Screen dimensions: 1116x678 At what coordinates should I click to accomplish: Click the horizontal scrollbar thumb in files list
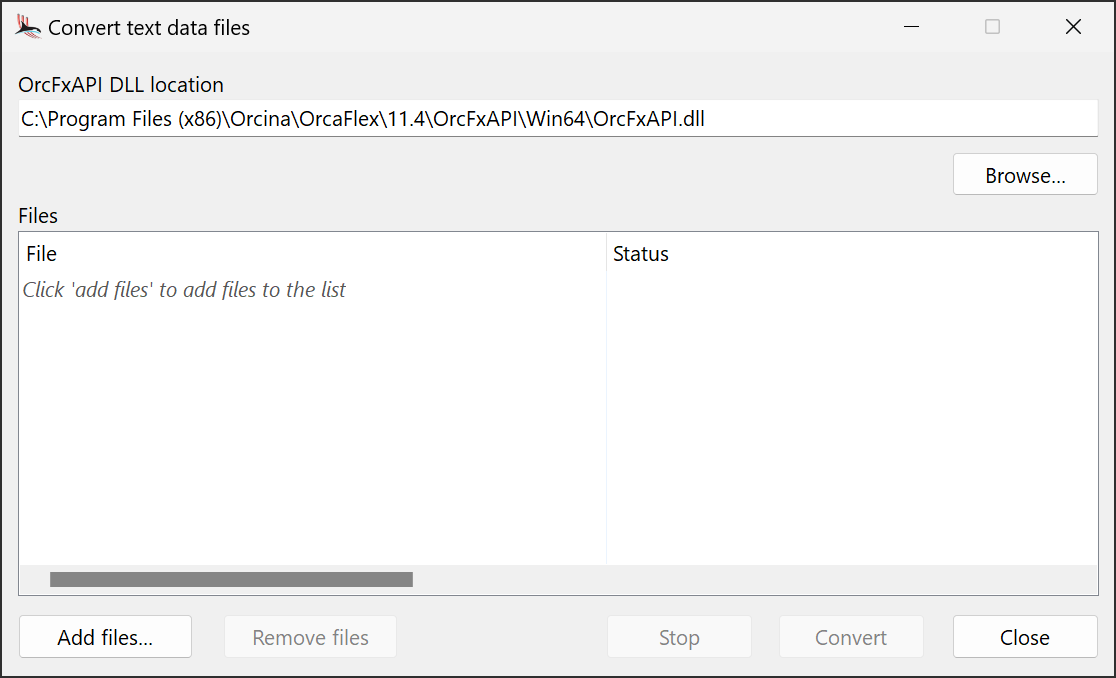pos(231,580)
